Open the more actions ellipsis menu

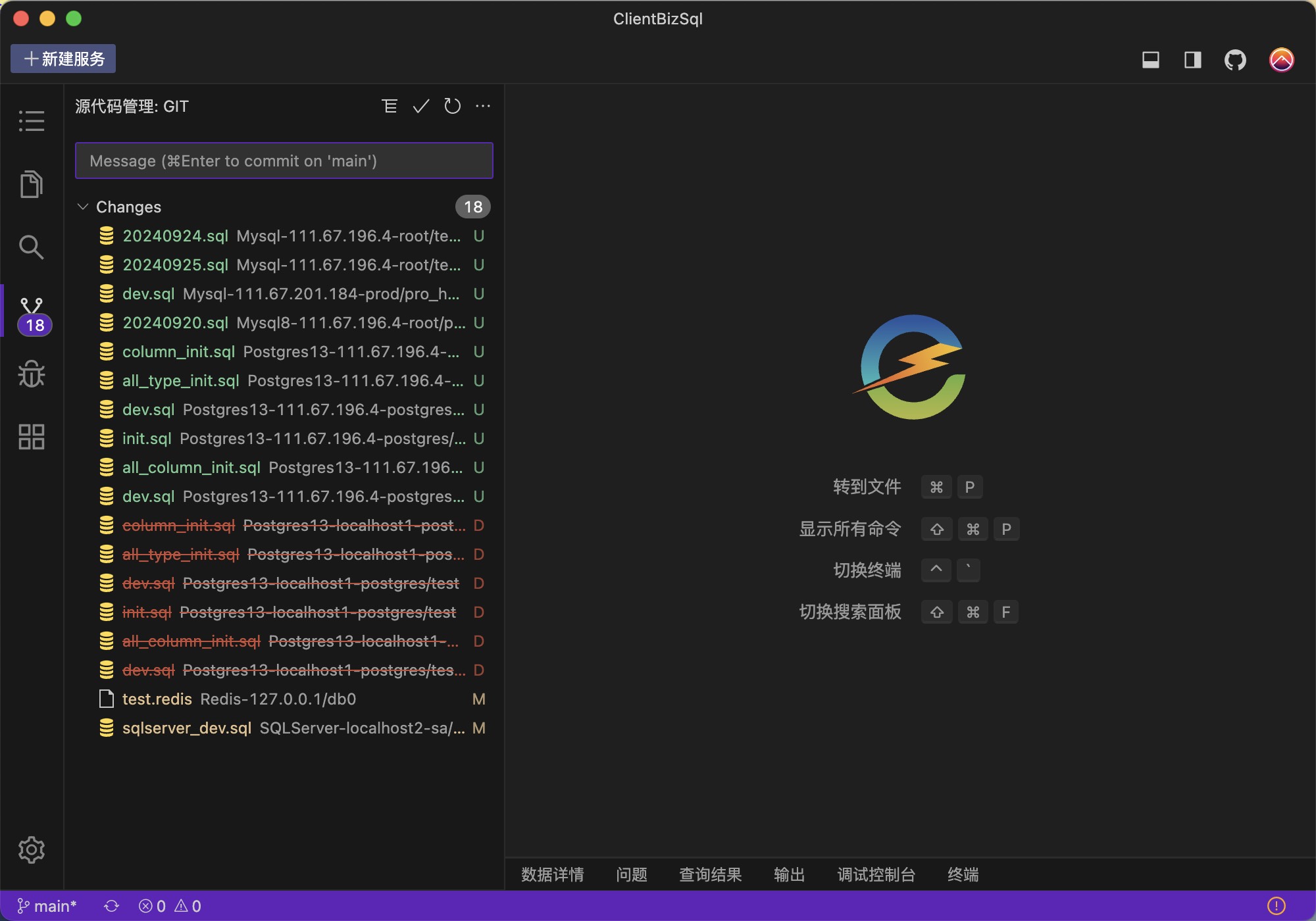[x=483, y=106]
